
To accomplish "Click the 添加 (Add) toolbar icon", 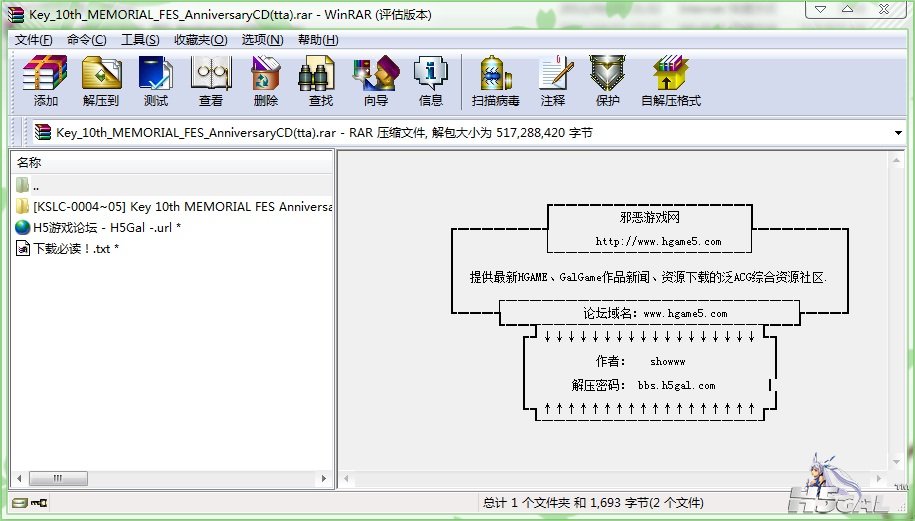I will pyautogui.click(x=45, y=81).
